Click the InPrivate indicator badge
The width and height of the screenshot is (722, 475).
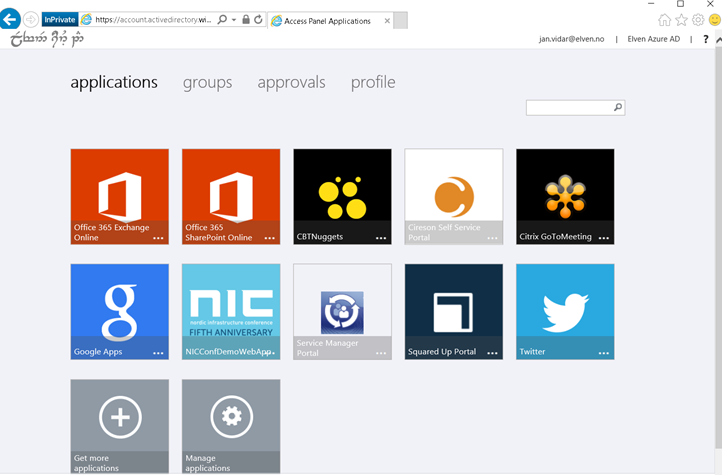point(60,19)
